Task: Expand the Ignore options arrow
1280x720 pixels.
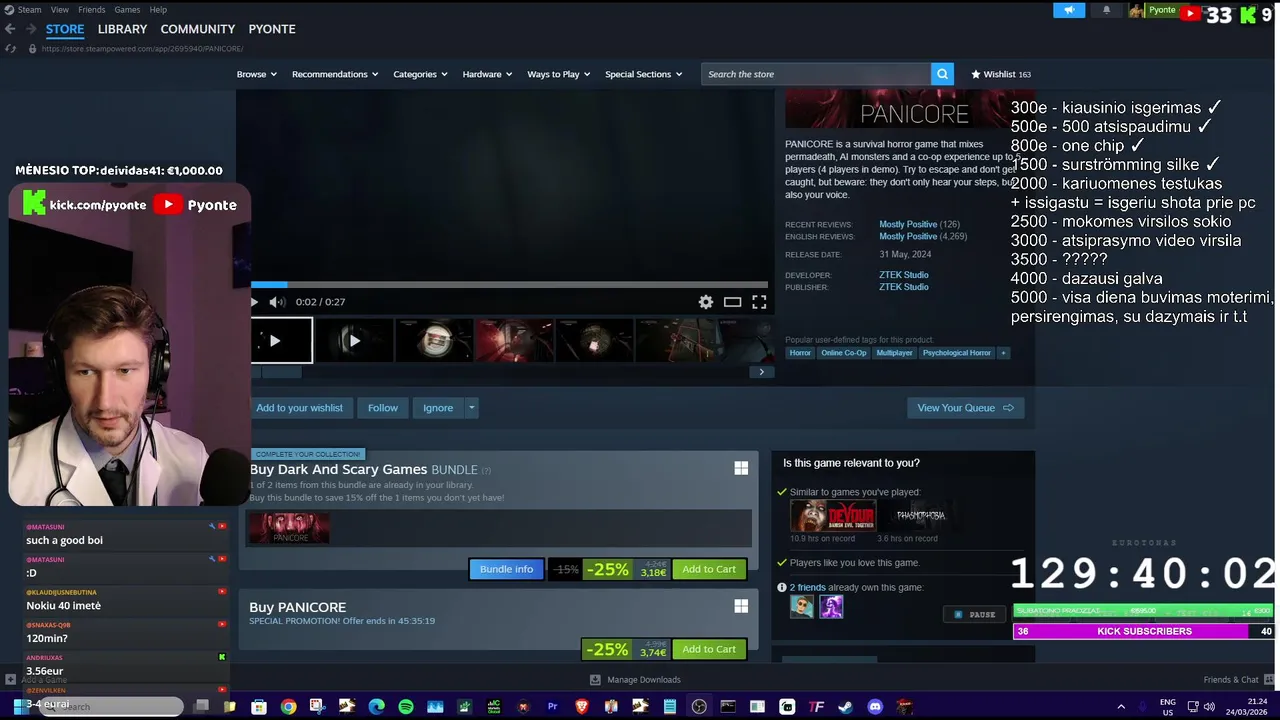Action: pos(471,408)
